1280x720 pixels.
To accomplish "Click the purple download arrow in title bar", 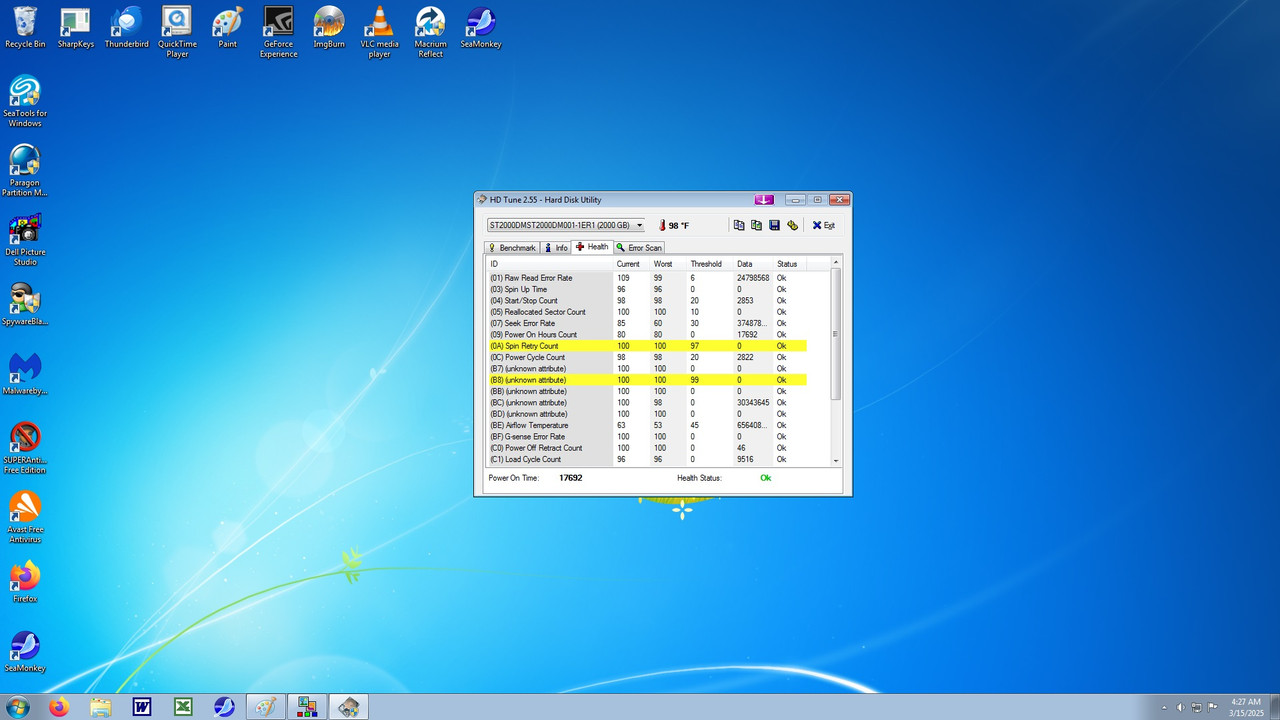I will point(764,200).
